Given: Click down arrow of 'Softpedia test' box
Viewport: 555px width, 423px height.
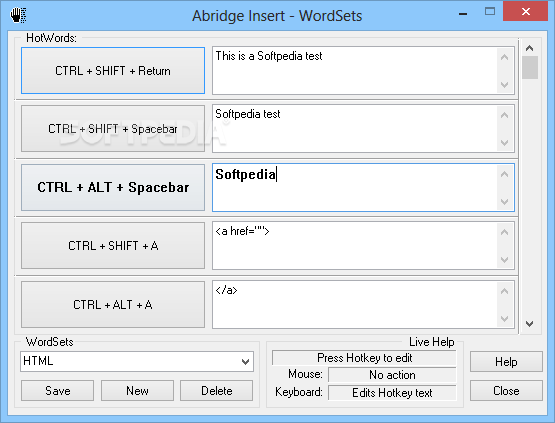Looking at the screenshot, I should (x=505, y=143).
